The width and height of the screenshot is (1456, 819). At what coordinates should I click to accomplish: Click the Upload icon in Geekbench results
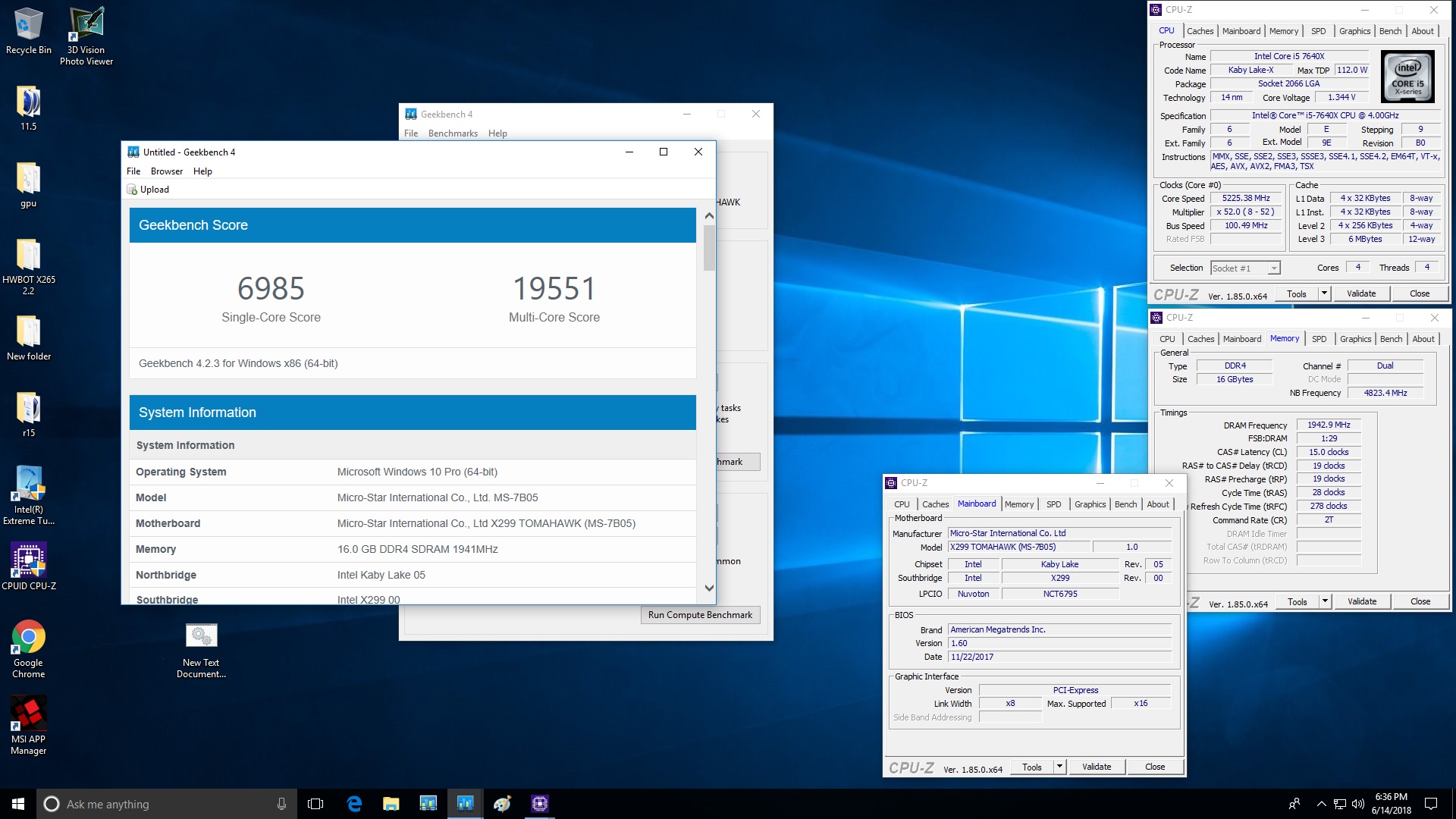(x=132, y=190)
